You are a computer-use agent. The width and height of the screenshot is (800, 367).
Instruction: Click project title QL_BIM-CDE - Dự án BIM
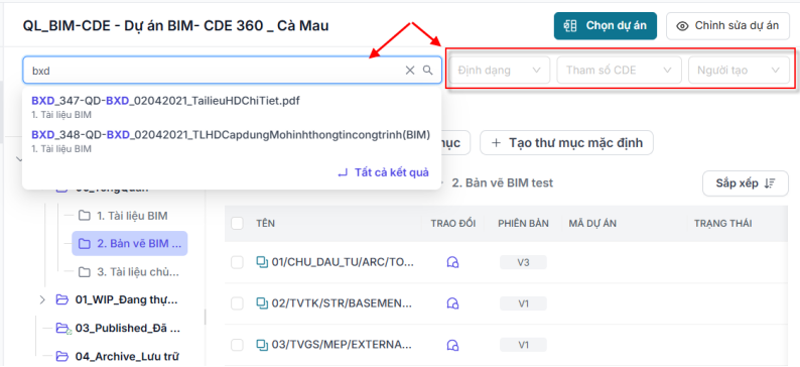[x=176, y=26]
